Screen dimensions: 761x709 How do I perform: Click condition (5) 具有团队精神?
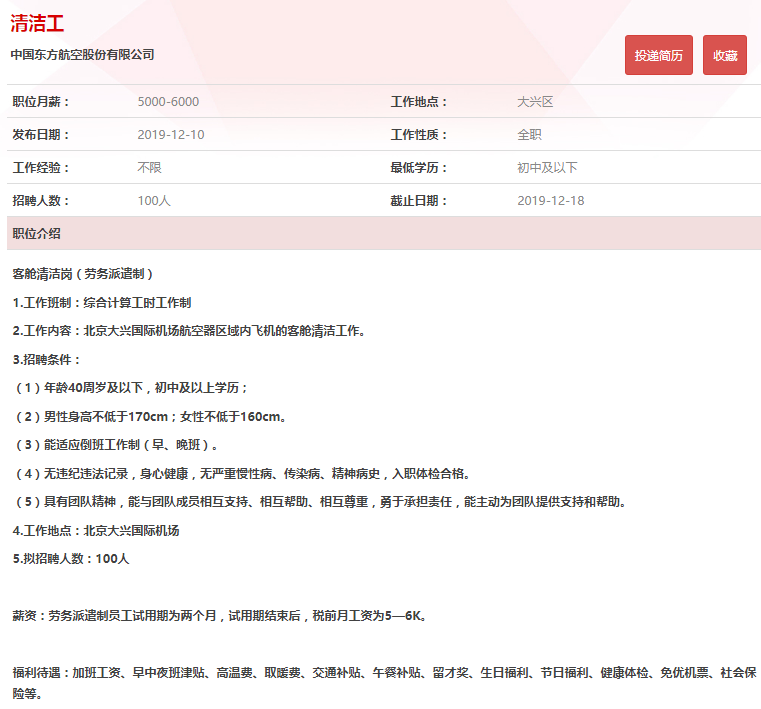(x=320, y=501)
